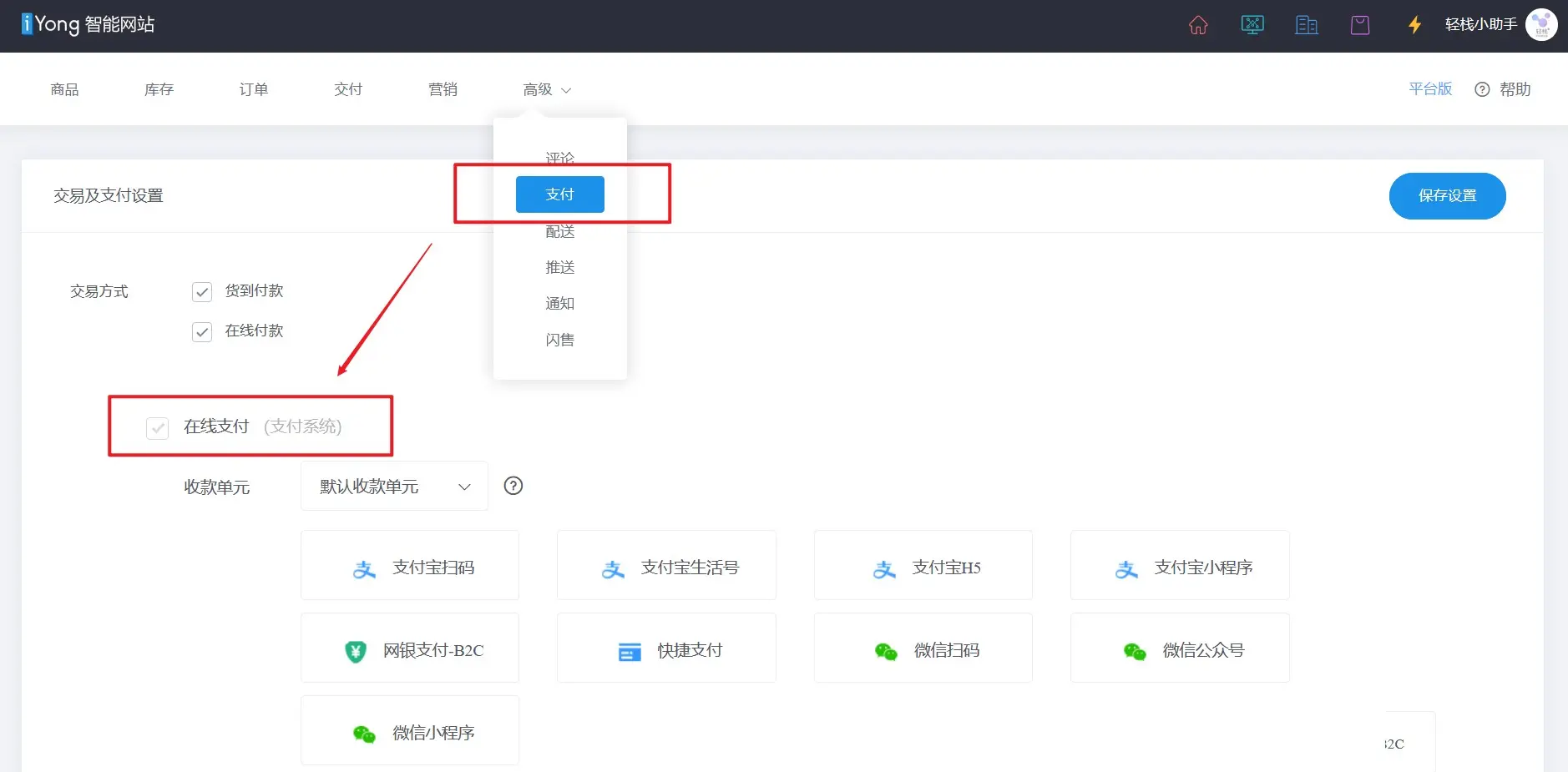
Task: Open the purple shopping bag icon
Action: [1360, 25]
